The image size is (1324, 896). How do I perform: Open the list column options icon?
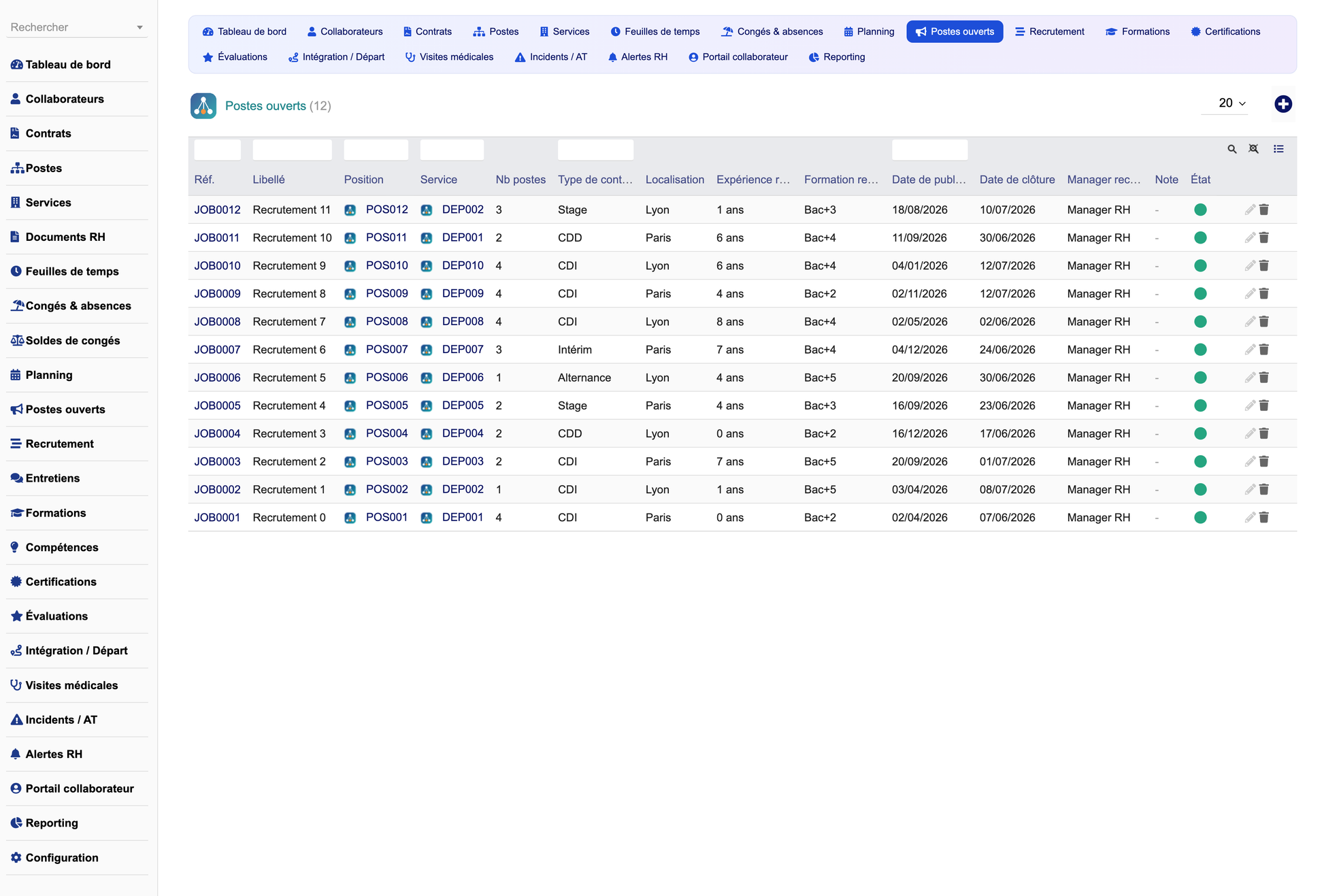click(1278, 149)
